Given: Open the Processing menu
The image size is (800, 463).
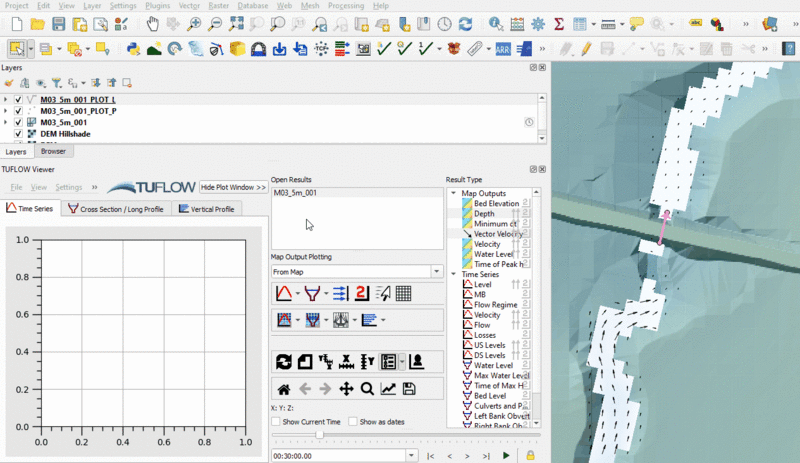Looking at the screenshot, I should point(346,6).
